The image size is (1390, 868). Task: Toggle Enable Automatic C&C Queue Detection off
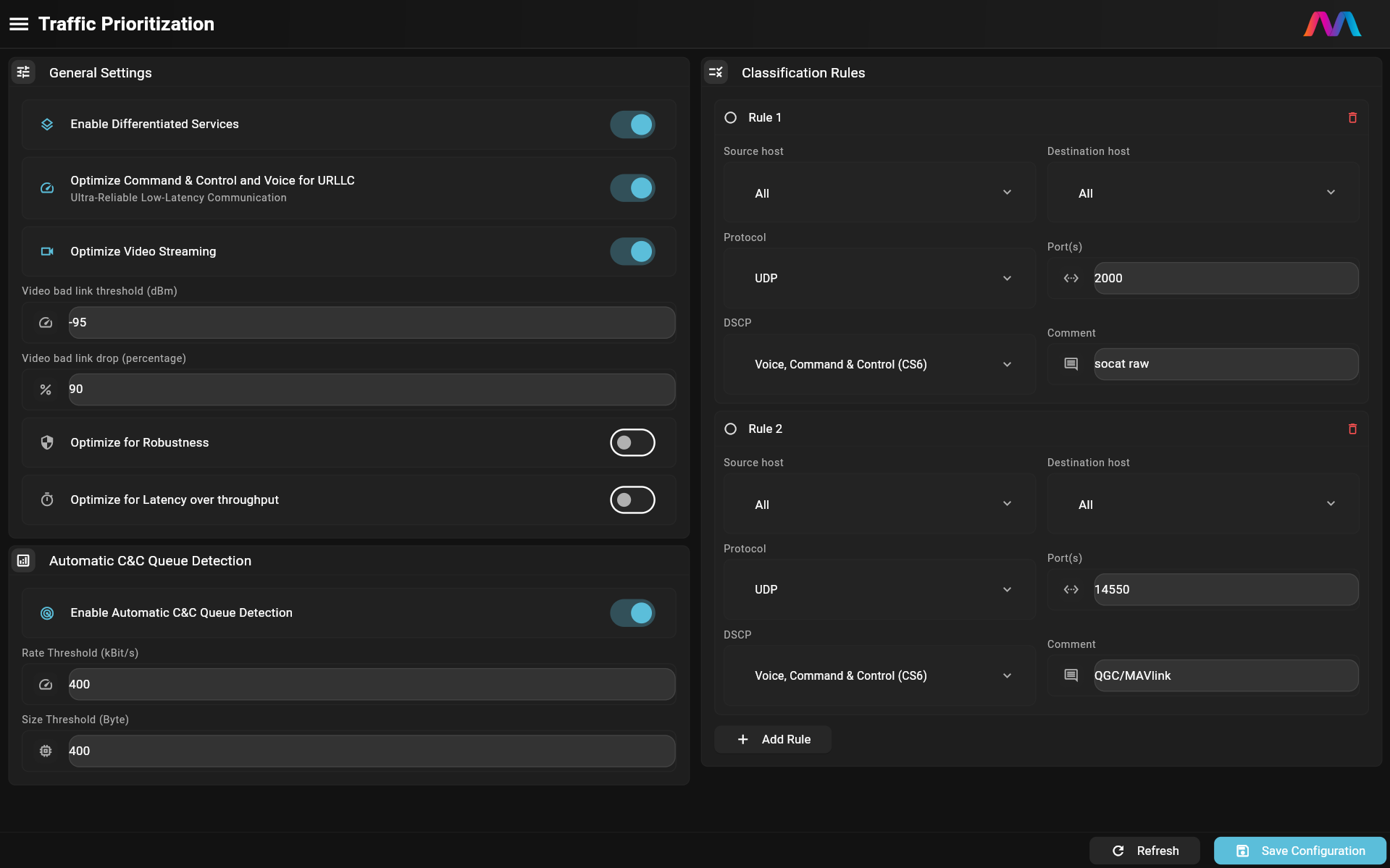[632, 612]
